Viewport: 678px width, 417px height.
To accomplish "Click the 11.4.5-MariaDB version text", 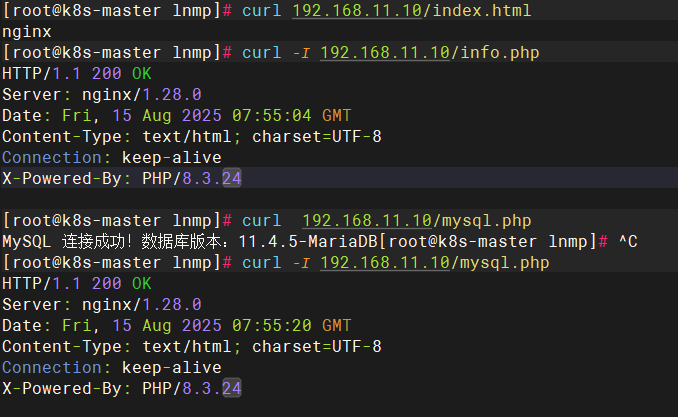I will 308,241.
